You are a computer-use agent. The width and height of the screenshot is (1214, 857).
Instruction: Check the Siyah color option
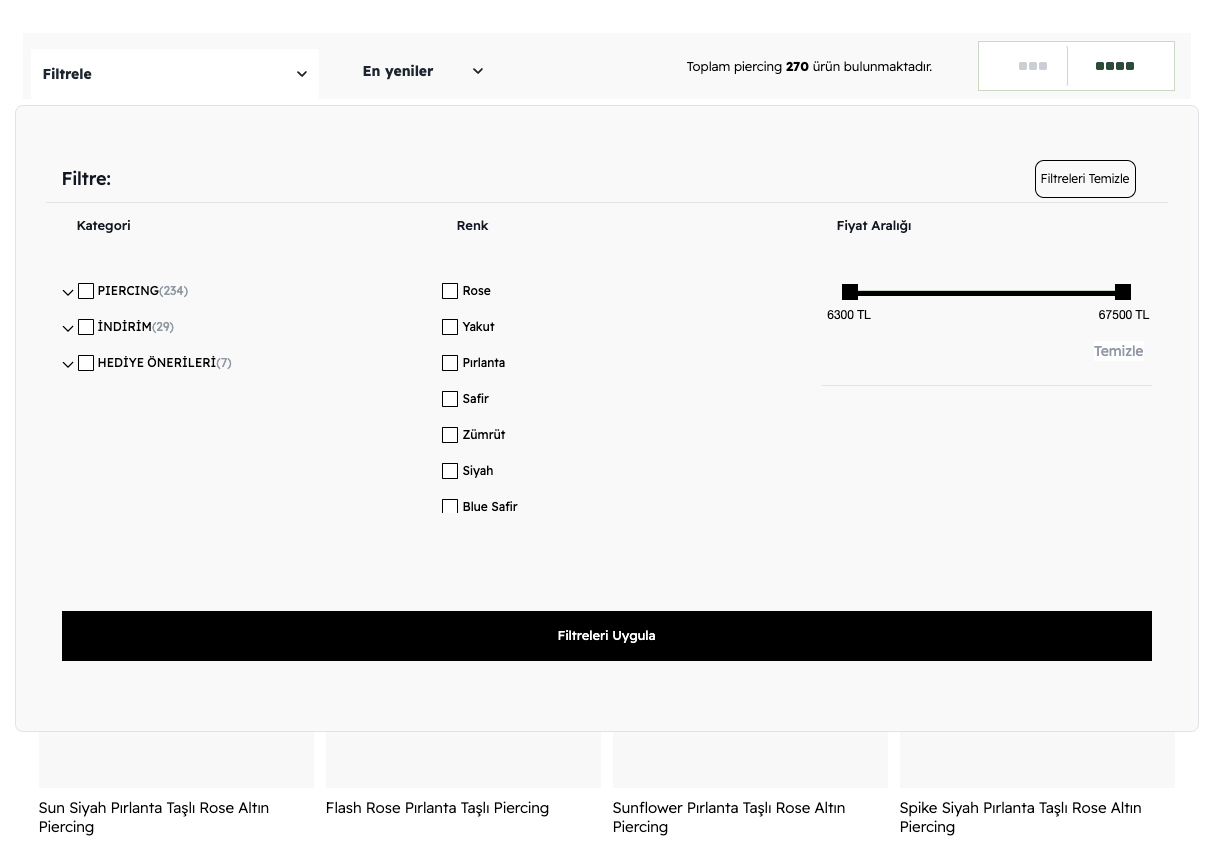[450, 471]
